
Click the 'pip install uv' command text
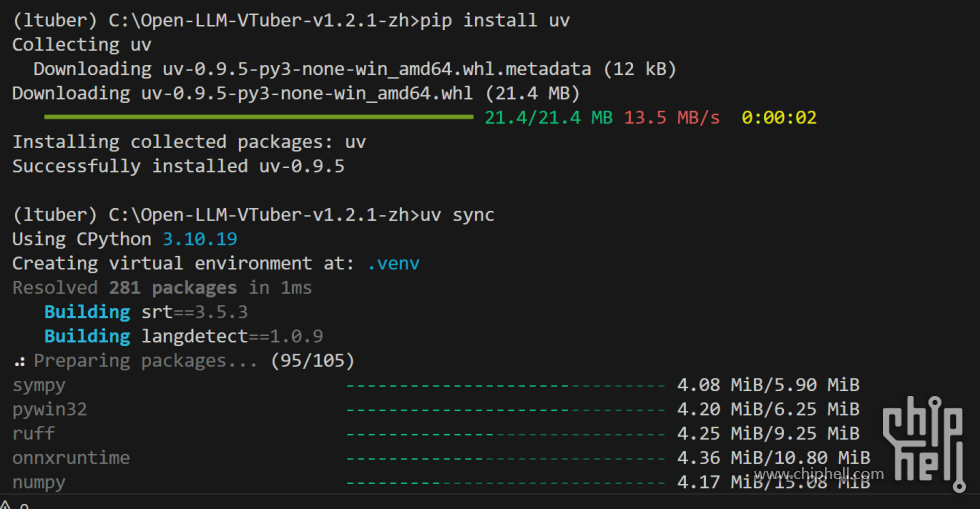coord(502,20)
